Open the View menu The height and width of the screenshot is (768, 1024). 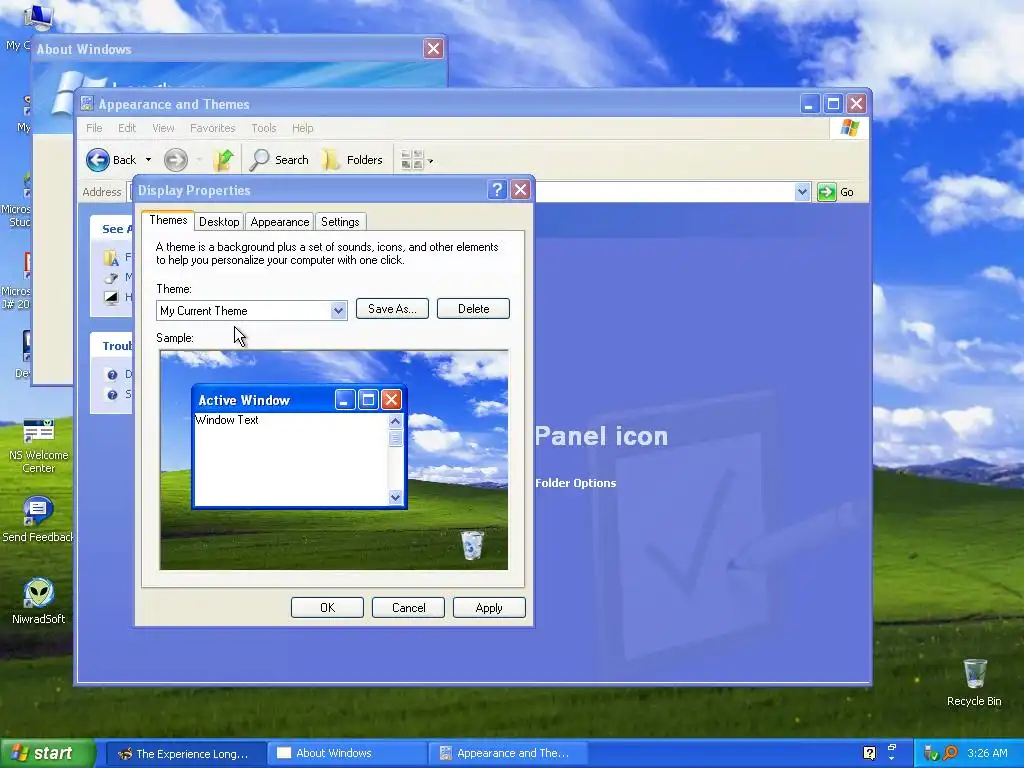tap(163, 128)
